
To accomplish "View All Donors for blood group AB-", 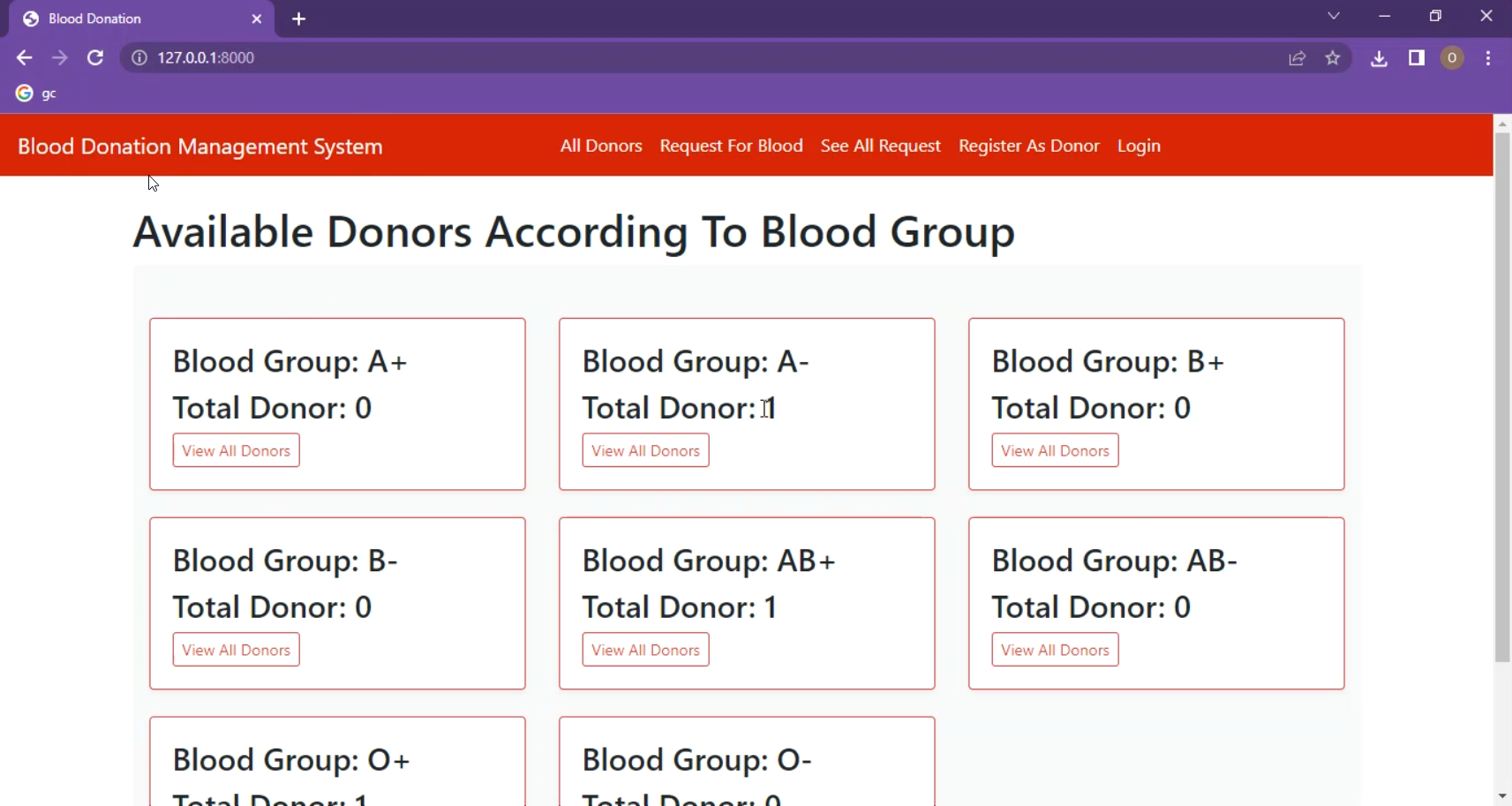I will pyautogui.click(x=1055, y=650).
